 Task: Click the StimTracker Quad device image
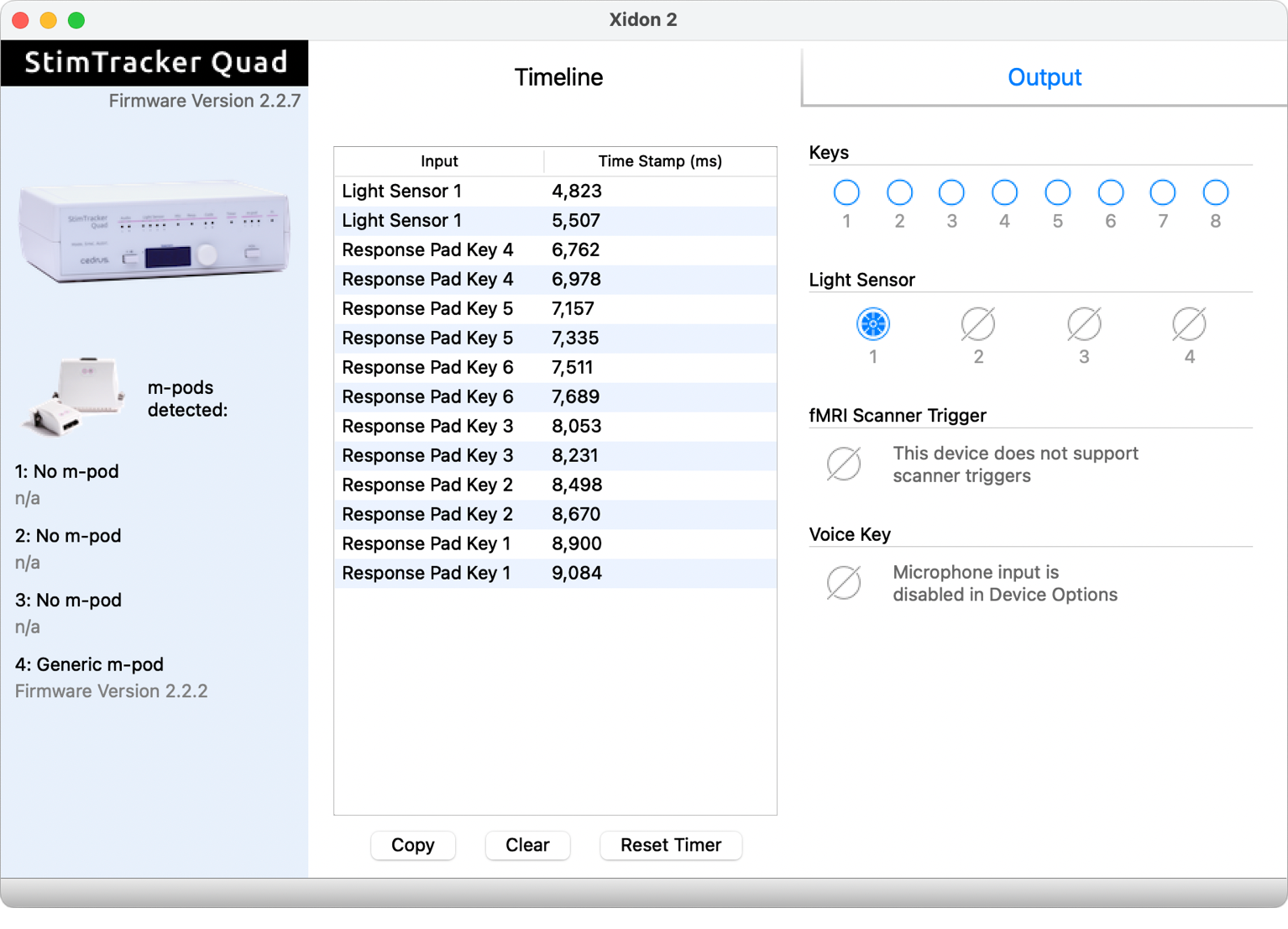pos(154,230)
